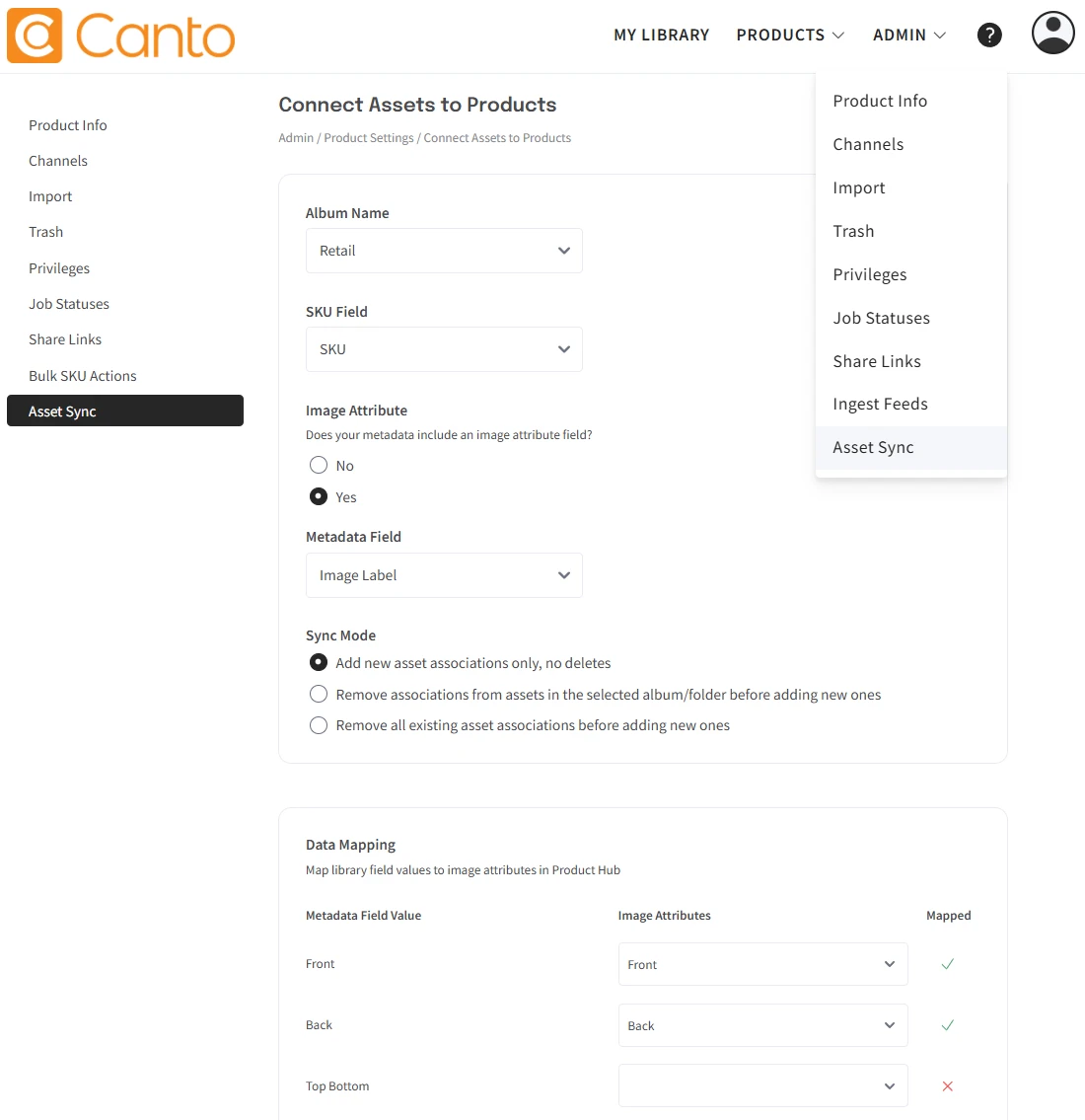The width and height of the screenshot is (1085, 1120).
Task: Choose Trash in the dropdown menu
Action: 910,231
